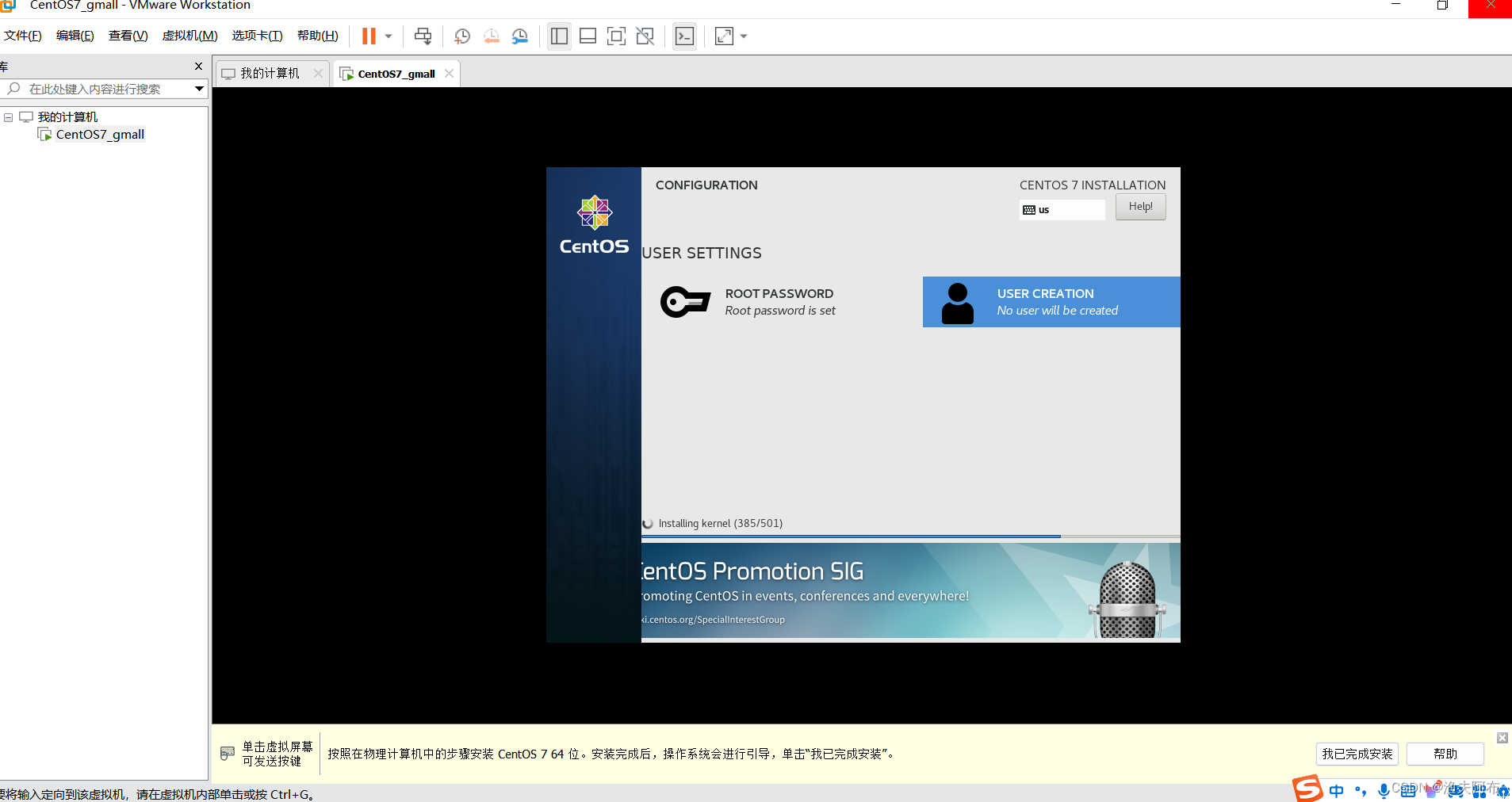Click the Installing kernel spinner icon
Screen dimensions: 1512x802
(648, 524)
